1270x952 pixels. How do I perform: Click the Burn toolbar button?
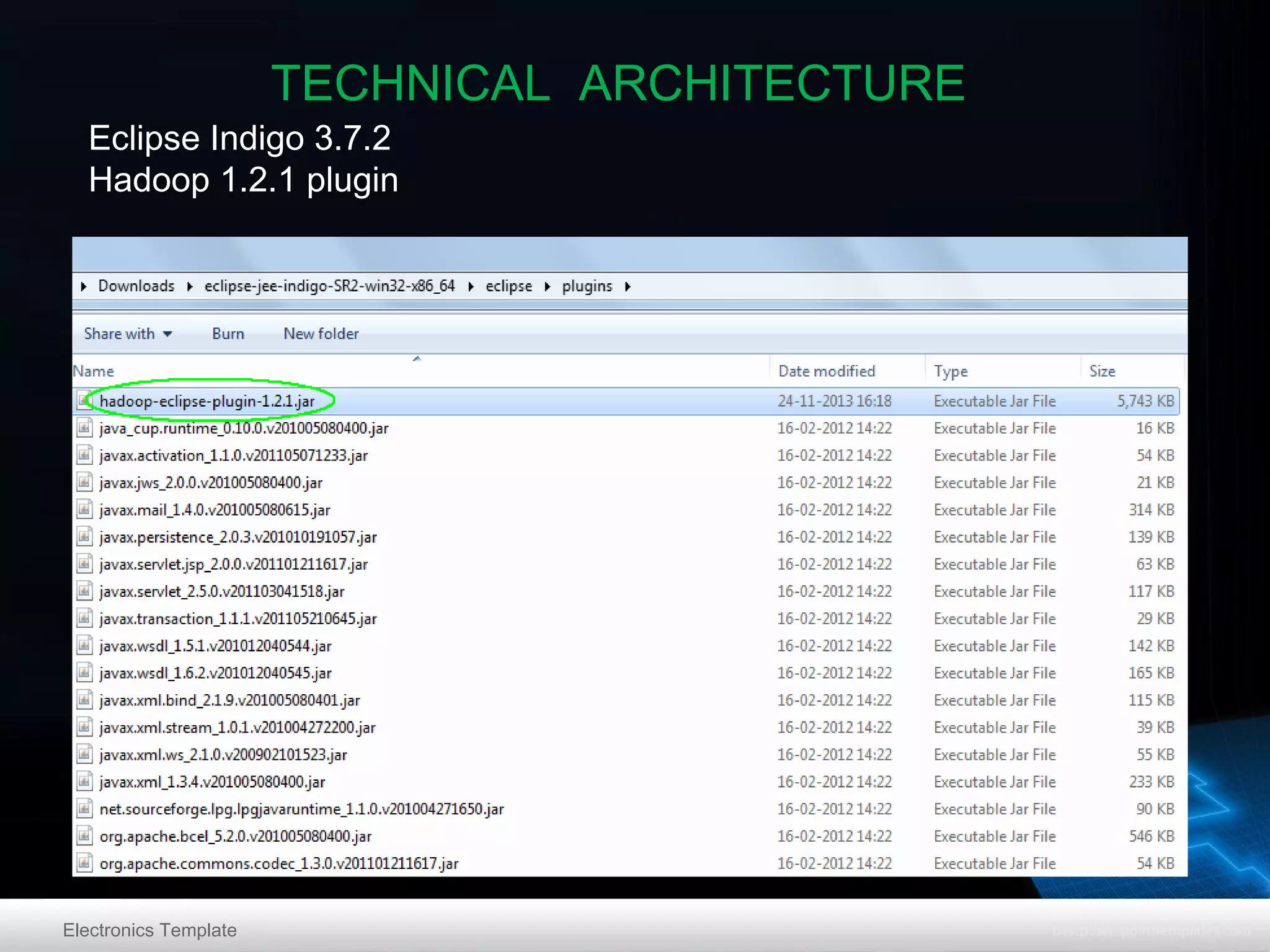point(228,334)
